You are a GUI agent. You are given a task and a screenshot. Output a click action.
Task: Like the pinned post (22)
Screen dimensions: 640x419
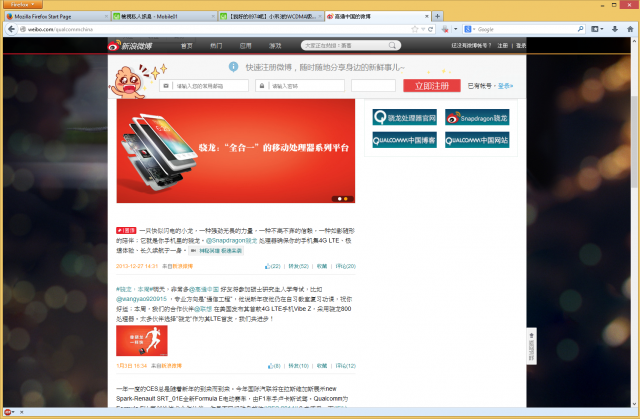273,266
